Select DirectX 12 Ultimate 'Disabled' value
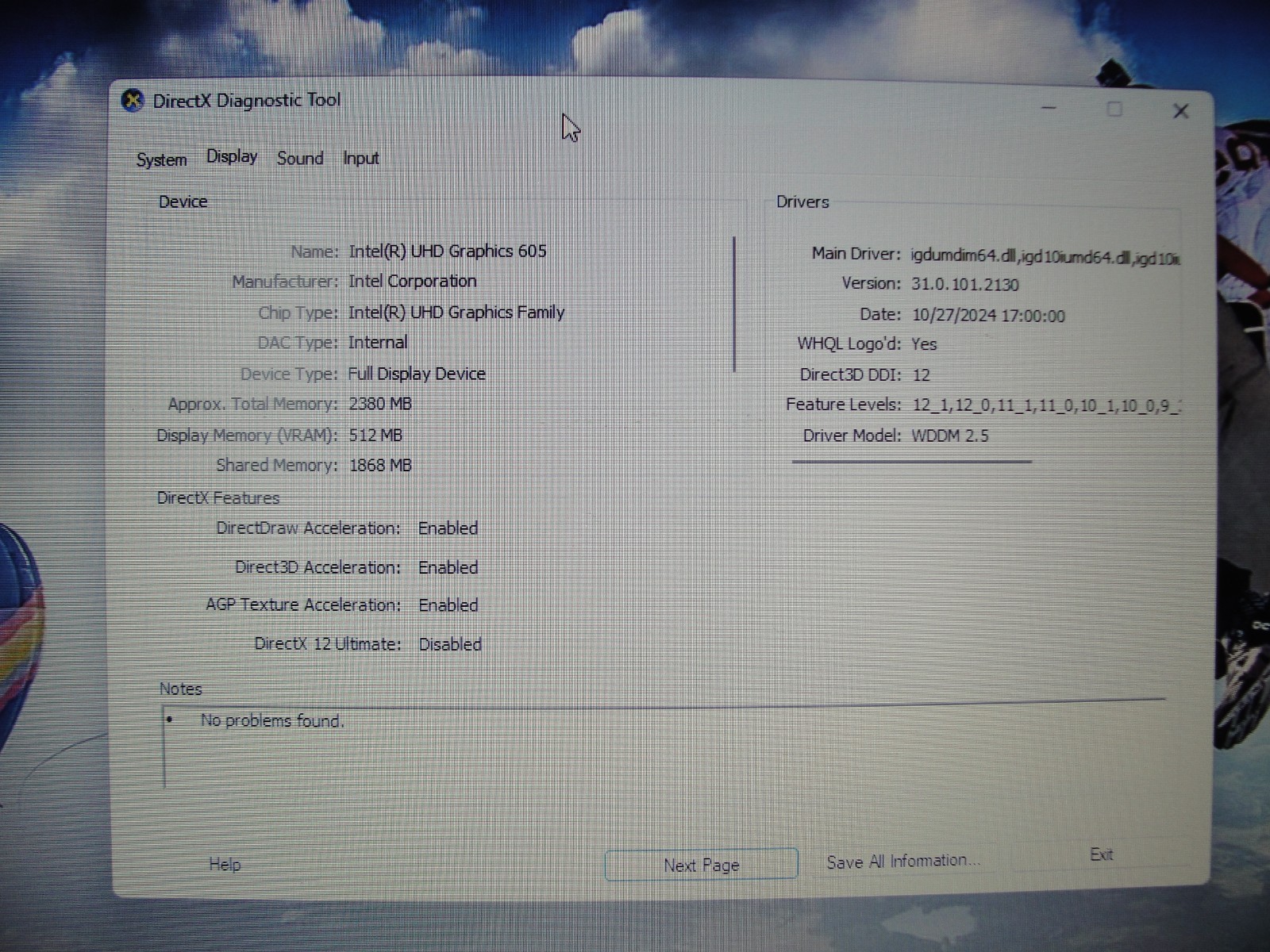The width and height of the screenshot is (1270, 952). pyautogui.click(x=450, y=644)
